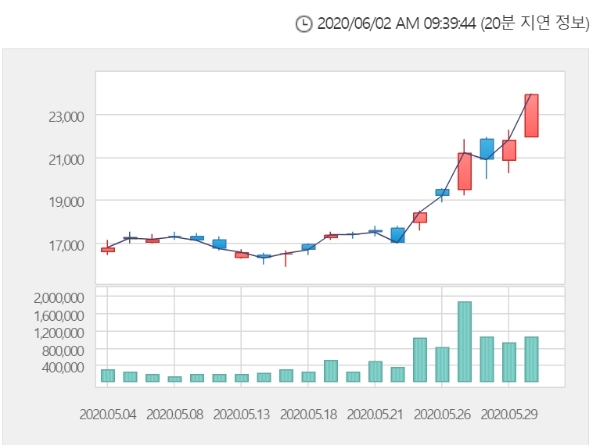
Task: Click the 1,200,000 volume axis label
Action: (59, 333)
